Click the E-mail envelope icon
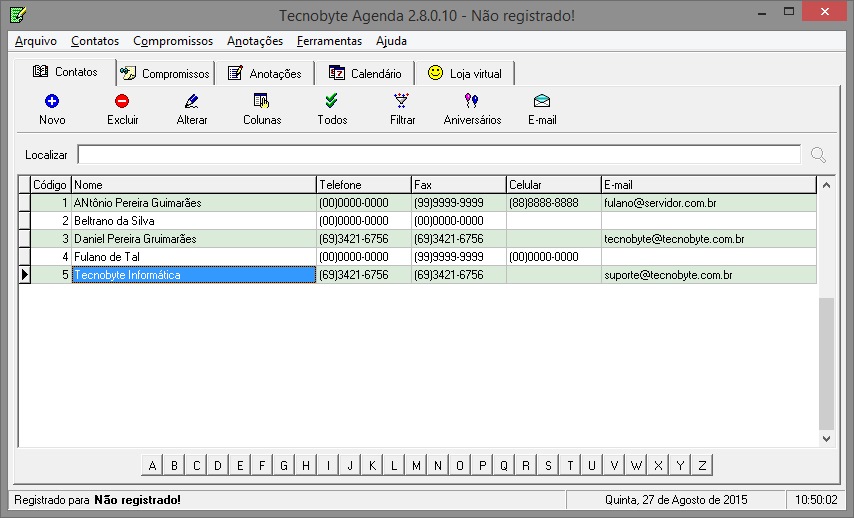 [542, 101]
